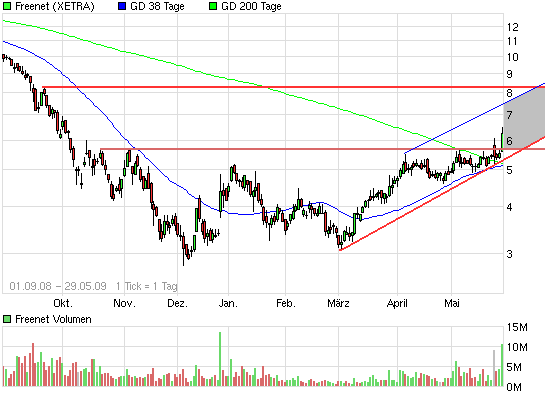
Task: Click the price axis value 10
Action: (x=512, y=57)
